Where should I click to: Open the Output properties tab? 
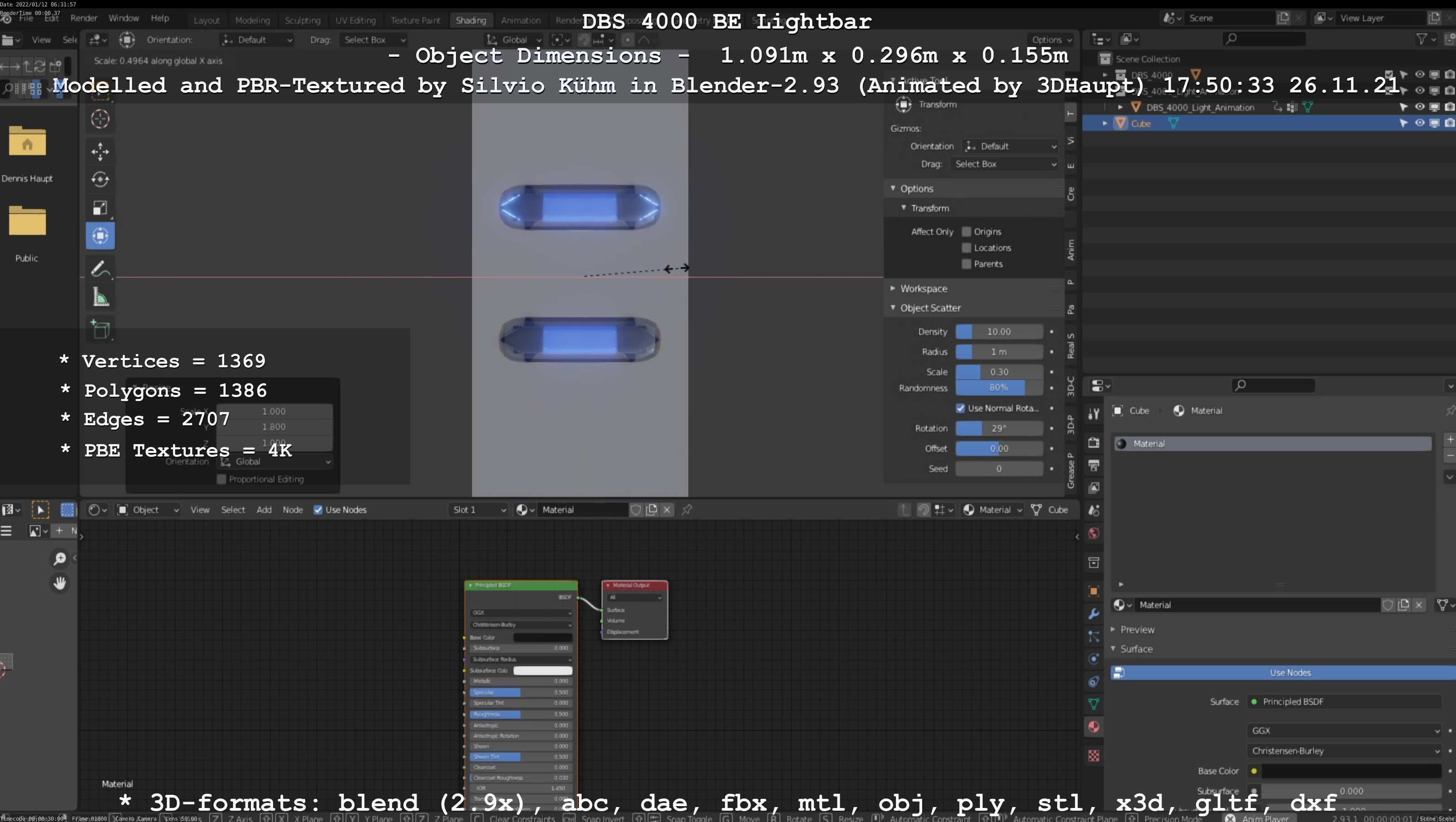coord(1094,465)
